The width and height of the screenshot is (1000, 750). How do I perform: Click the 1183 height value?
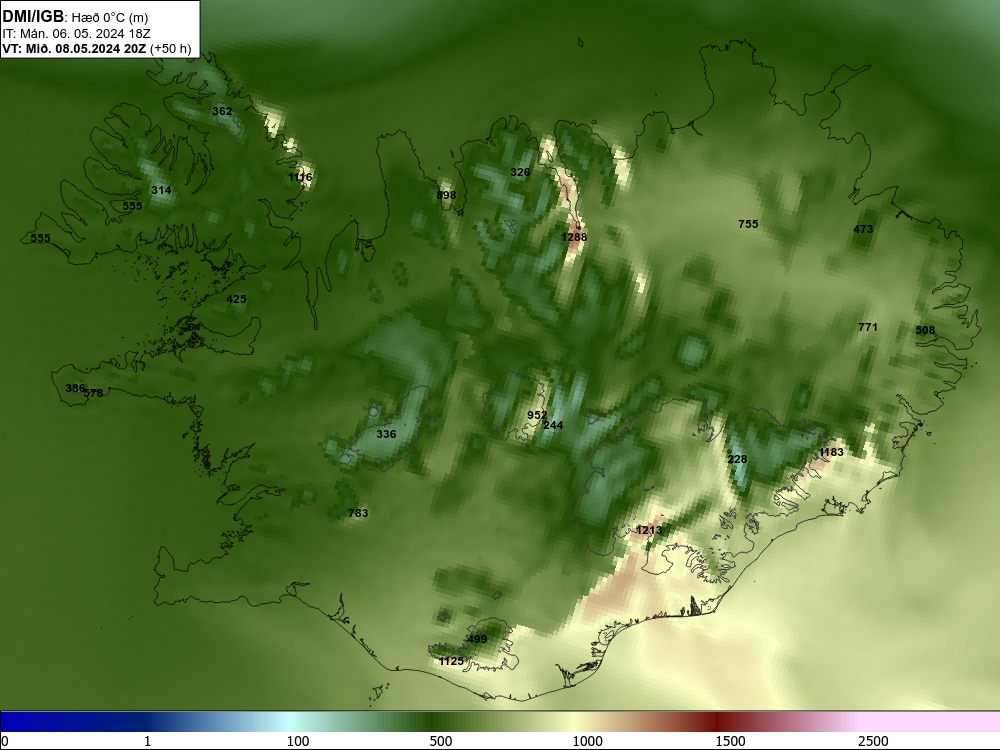[x=831, y=452]
